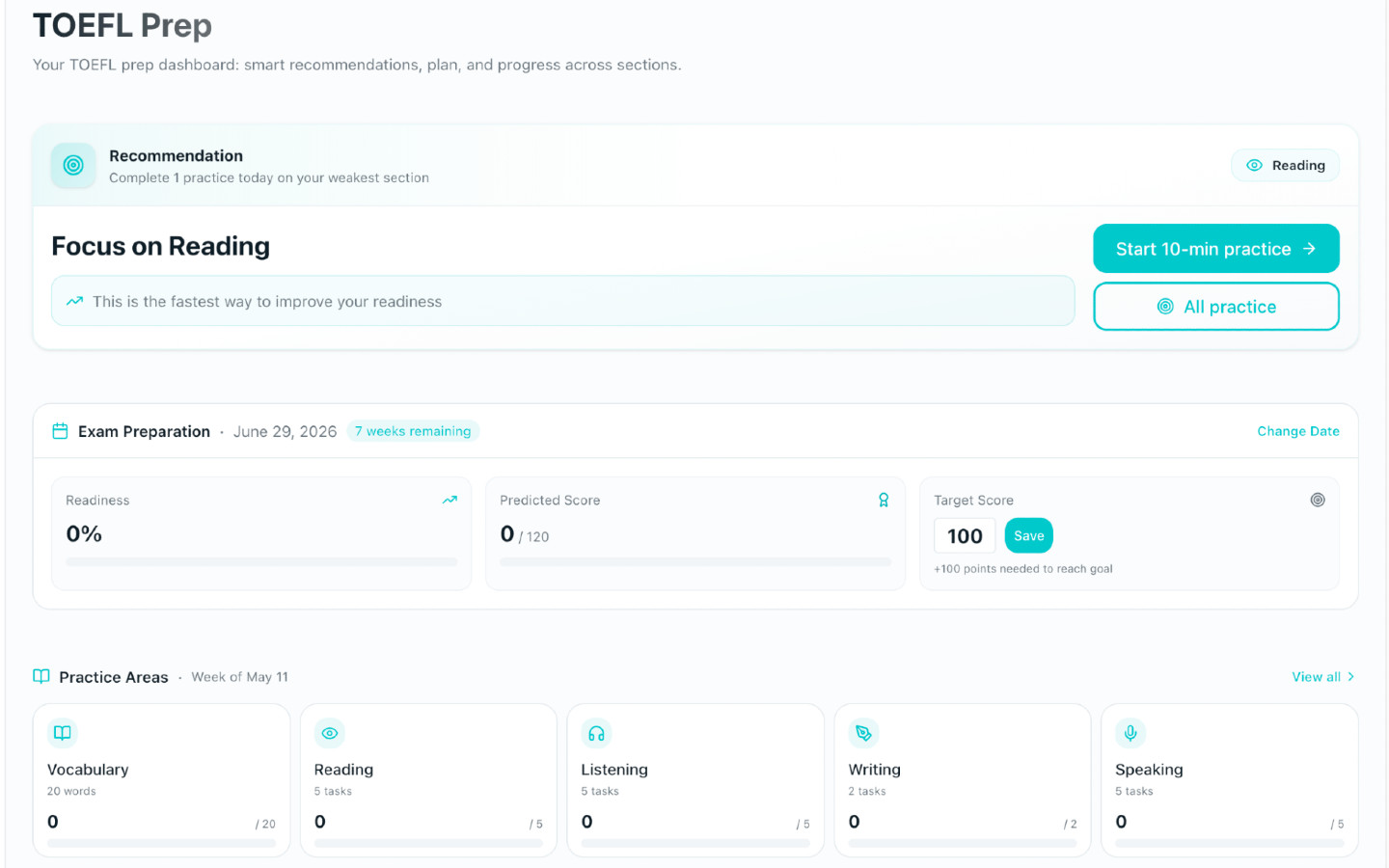Click the Predicted Score progress bar
The height and width of the screenshot is (868, 1389).
(695, 561)
